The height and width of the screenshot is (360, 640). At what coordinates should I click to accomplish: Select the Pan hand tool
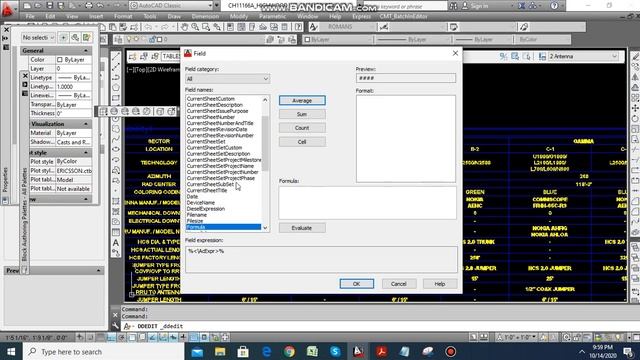(184, 27)
